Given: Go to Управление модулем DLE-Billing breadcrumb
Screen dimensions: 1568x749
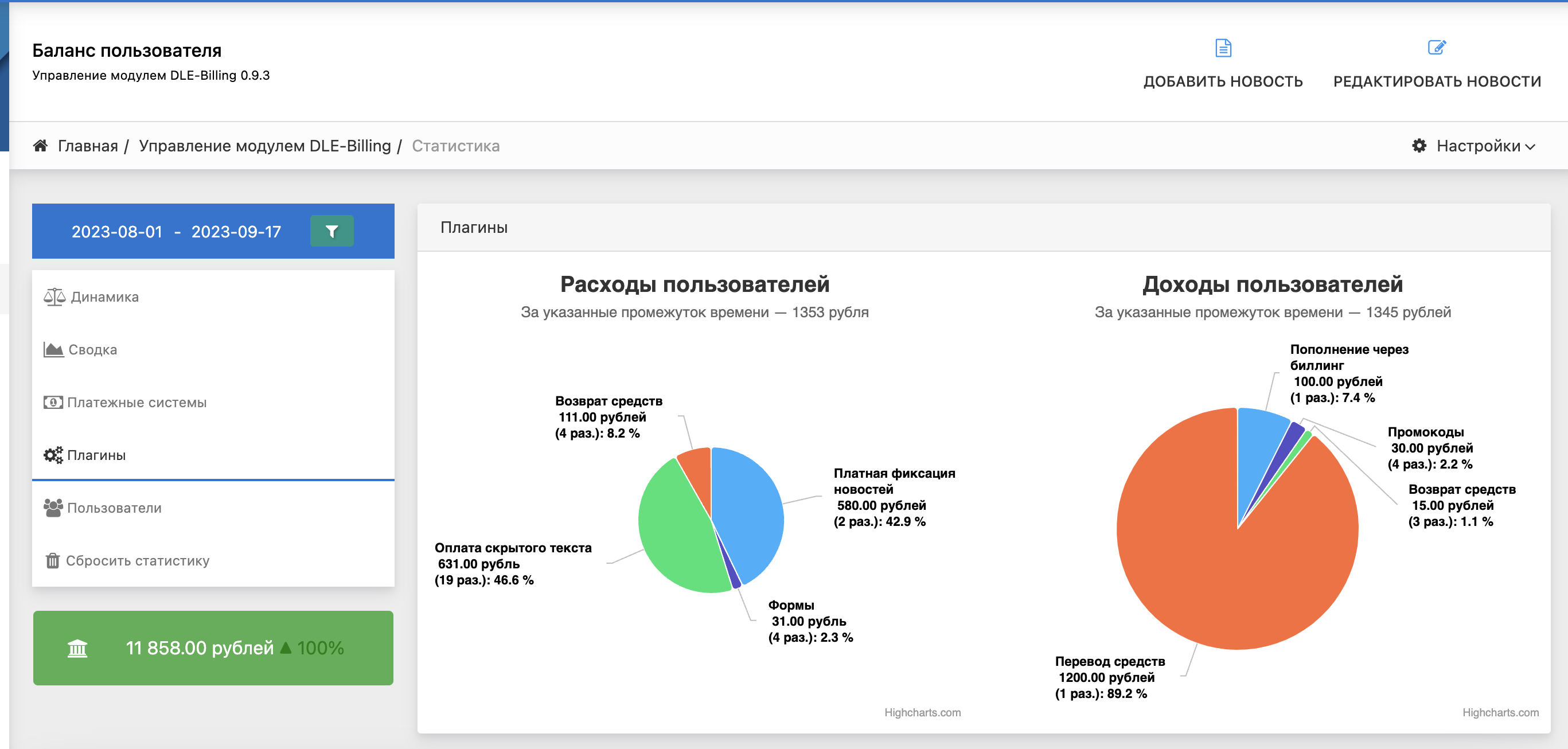Looking at the screenshot, I should [265, 146].
